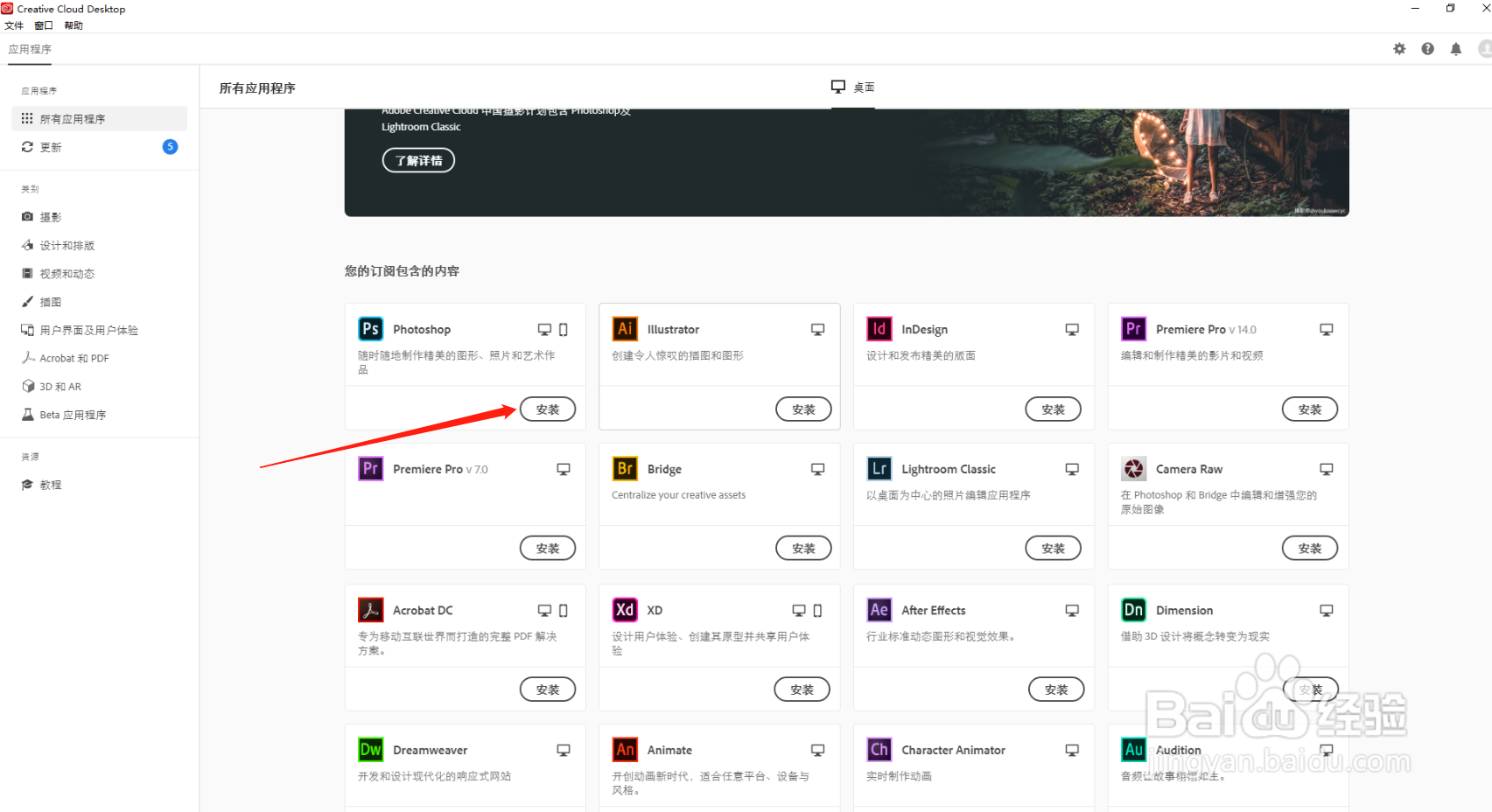
Task: Switch to the 桌面 tab
Action: point(852,87)
